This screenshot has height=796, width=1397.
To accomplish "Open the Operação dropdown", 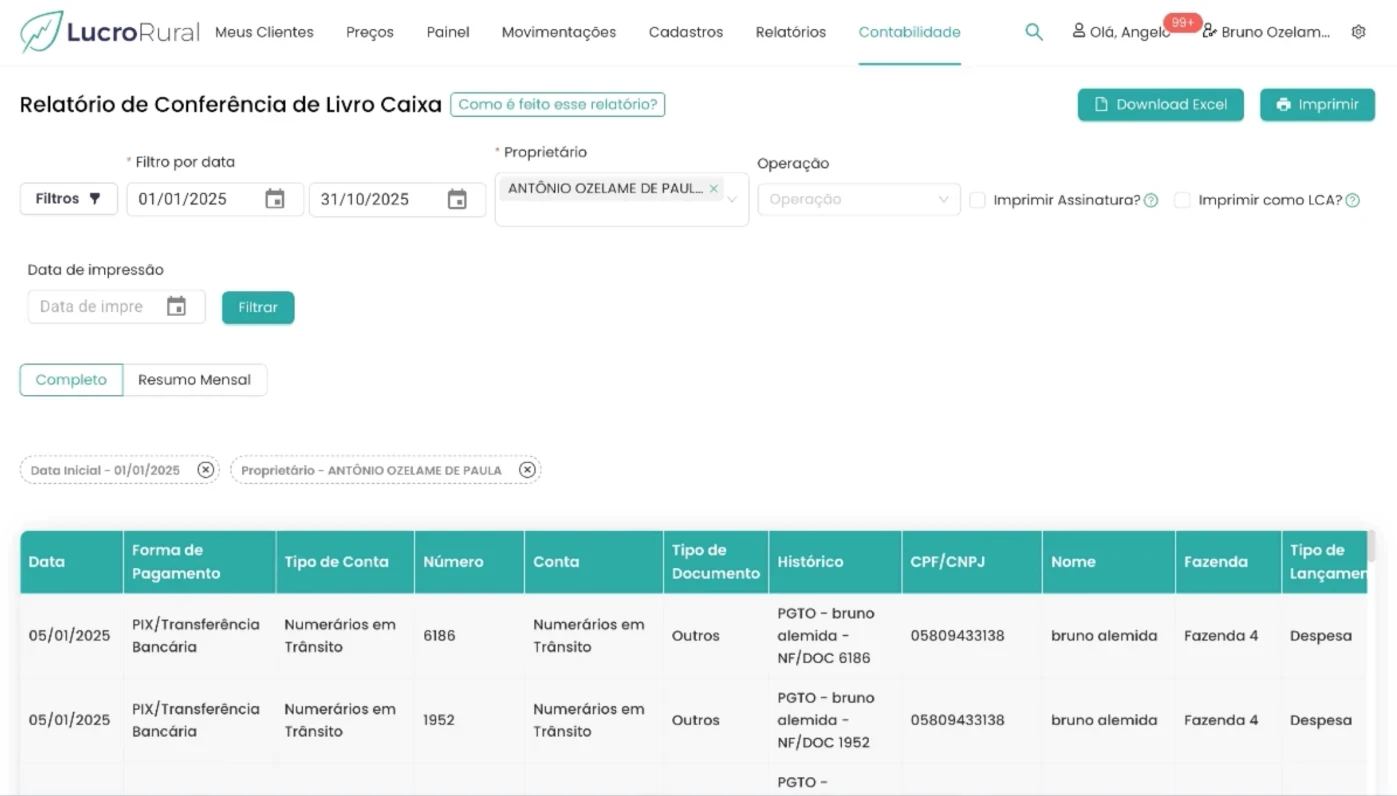I will pos(858,199).
